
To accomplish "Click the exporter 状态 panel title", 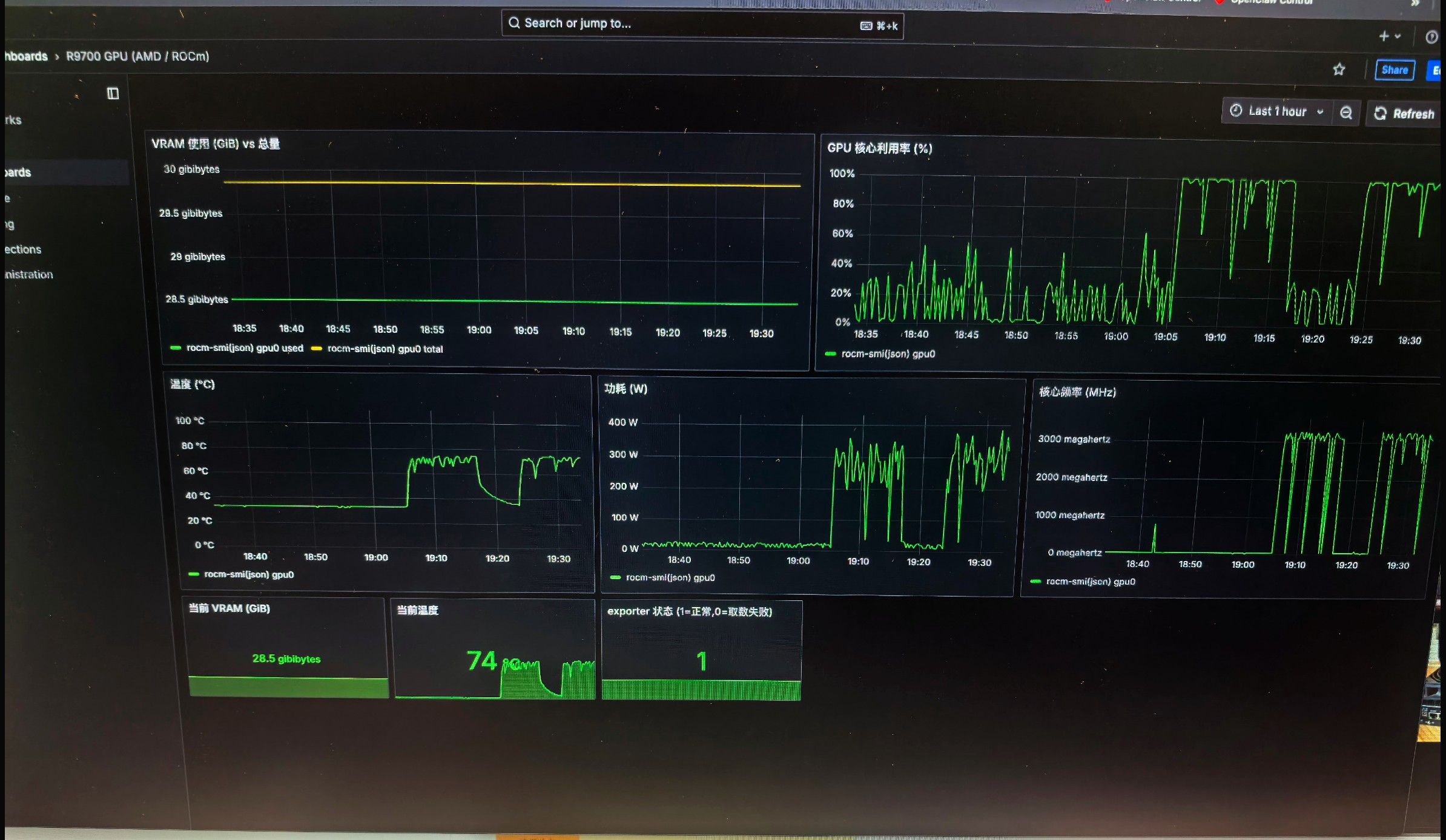I will 690,612.
